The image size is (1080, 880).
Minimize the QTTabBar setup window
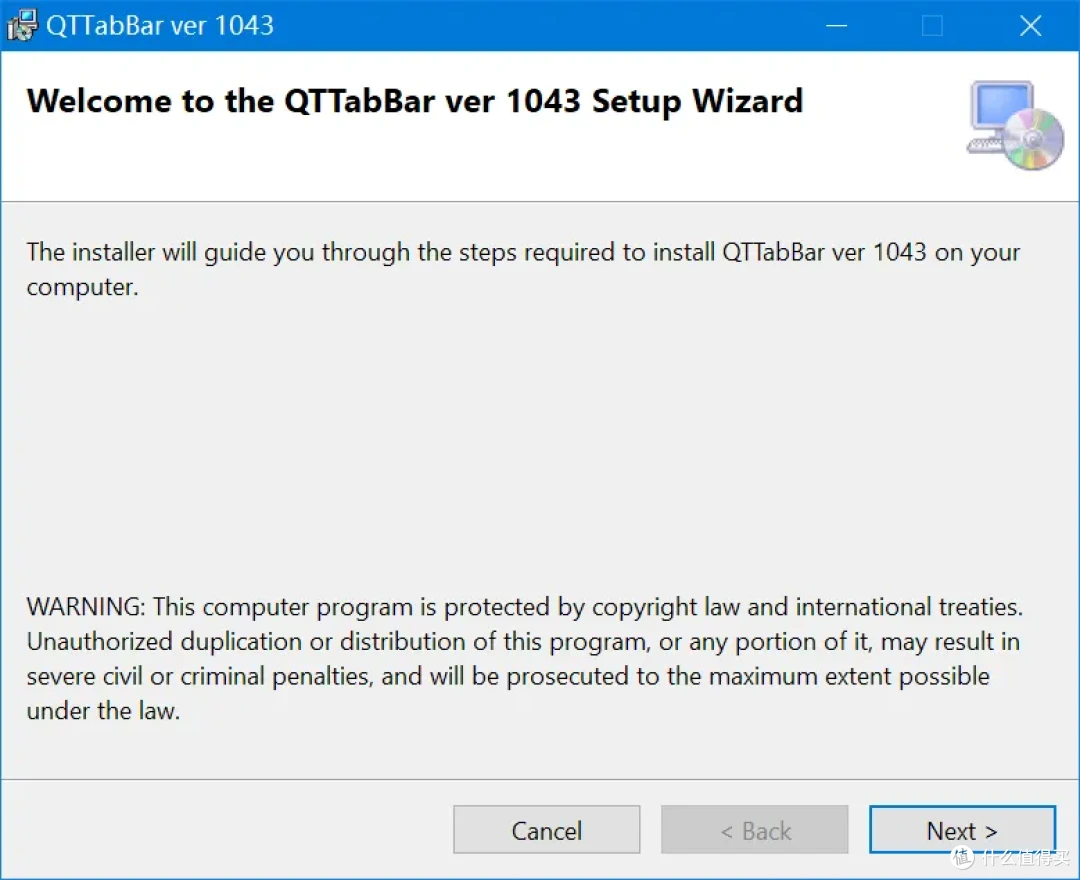point(836,26)
